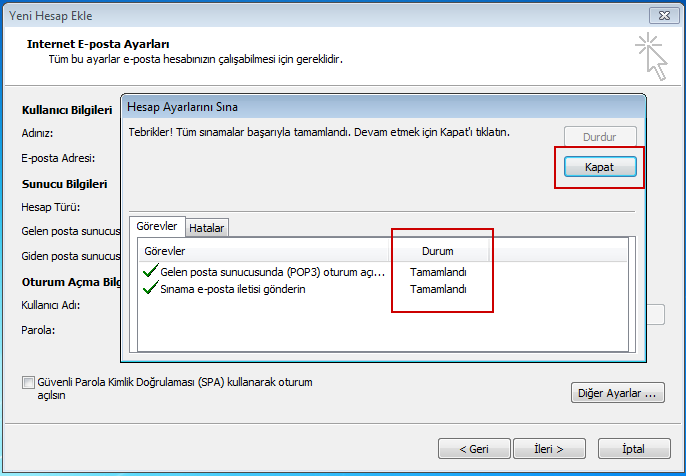Open Diğer Ayarlar settings
This screenshot has height=476, width=686.
pyautogui.click(x=617, y=393)
